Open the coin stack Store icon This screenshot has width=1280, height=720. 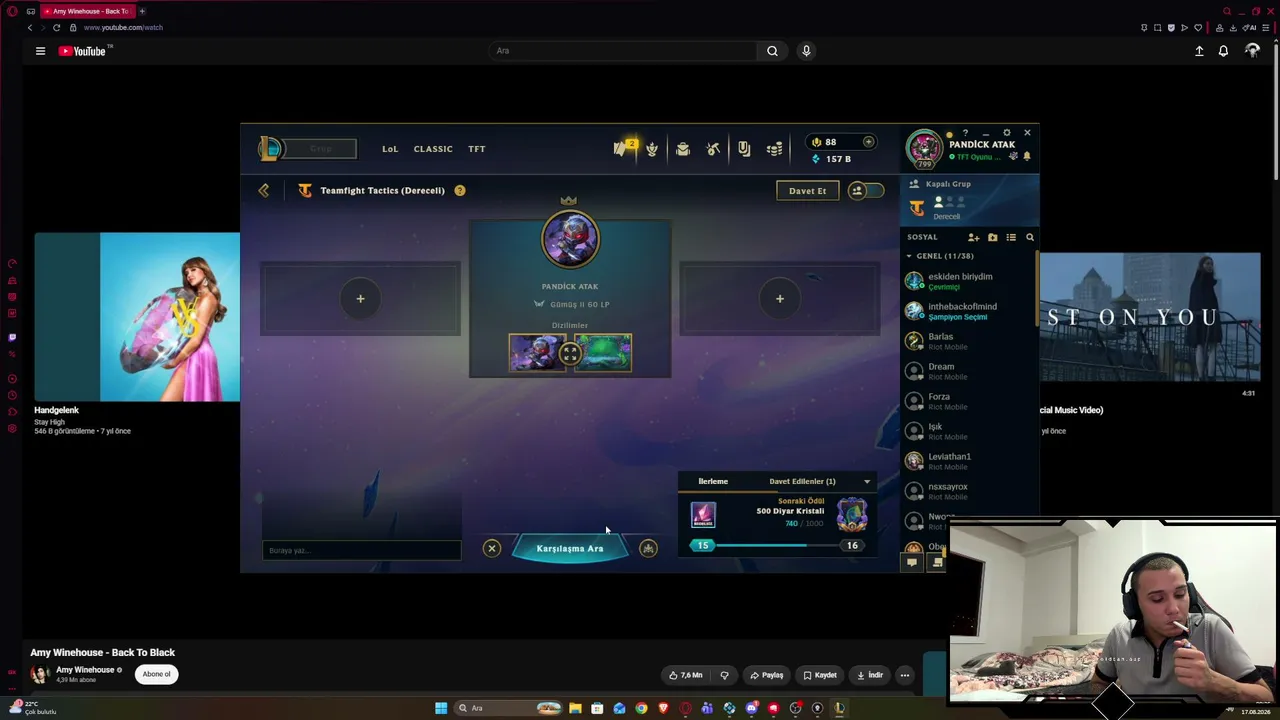[x=775, y=149]
